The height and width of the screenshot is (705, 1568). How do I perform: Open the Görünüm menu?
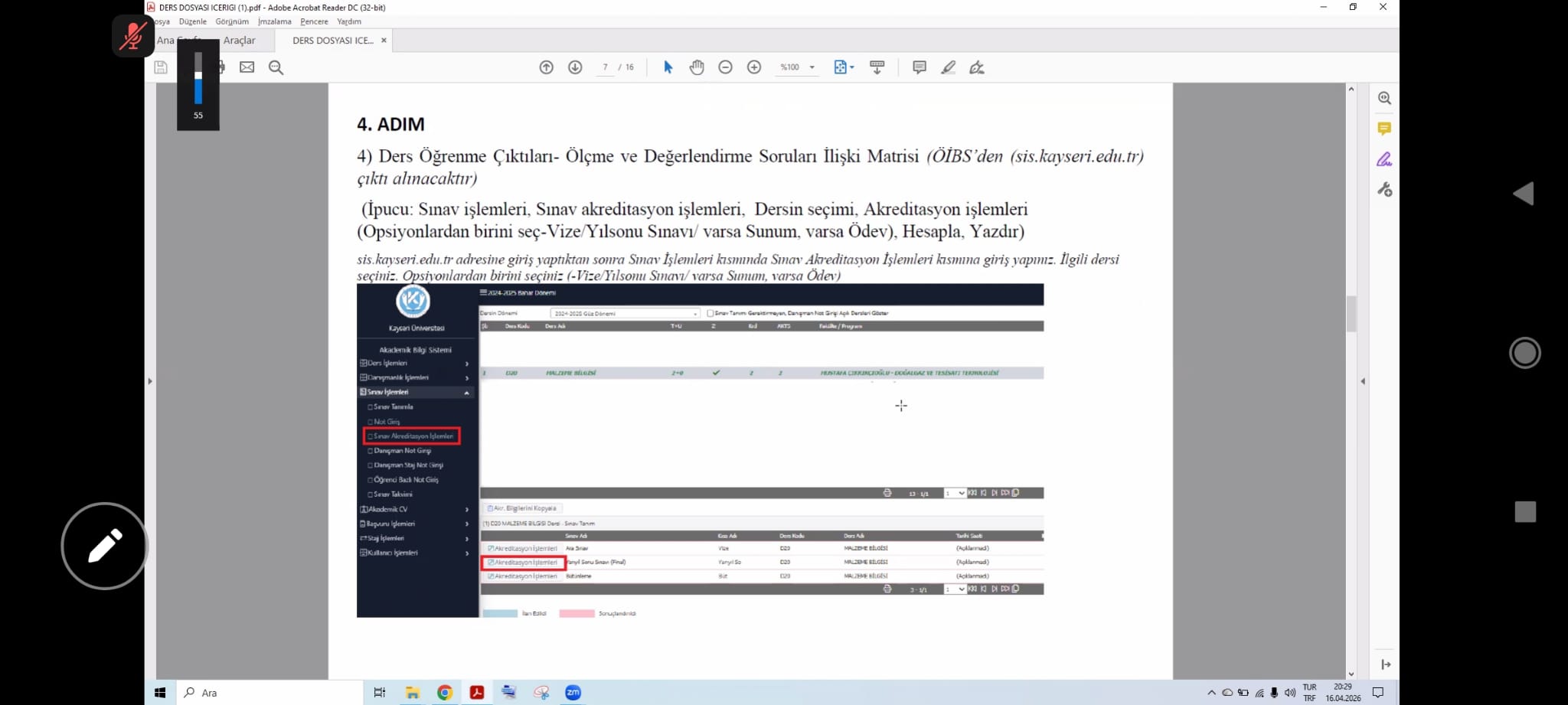232,21
